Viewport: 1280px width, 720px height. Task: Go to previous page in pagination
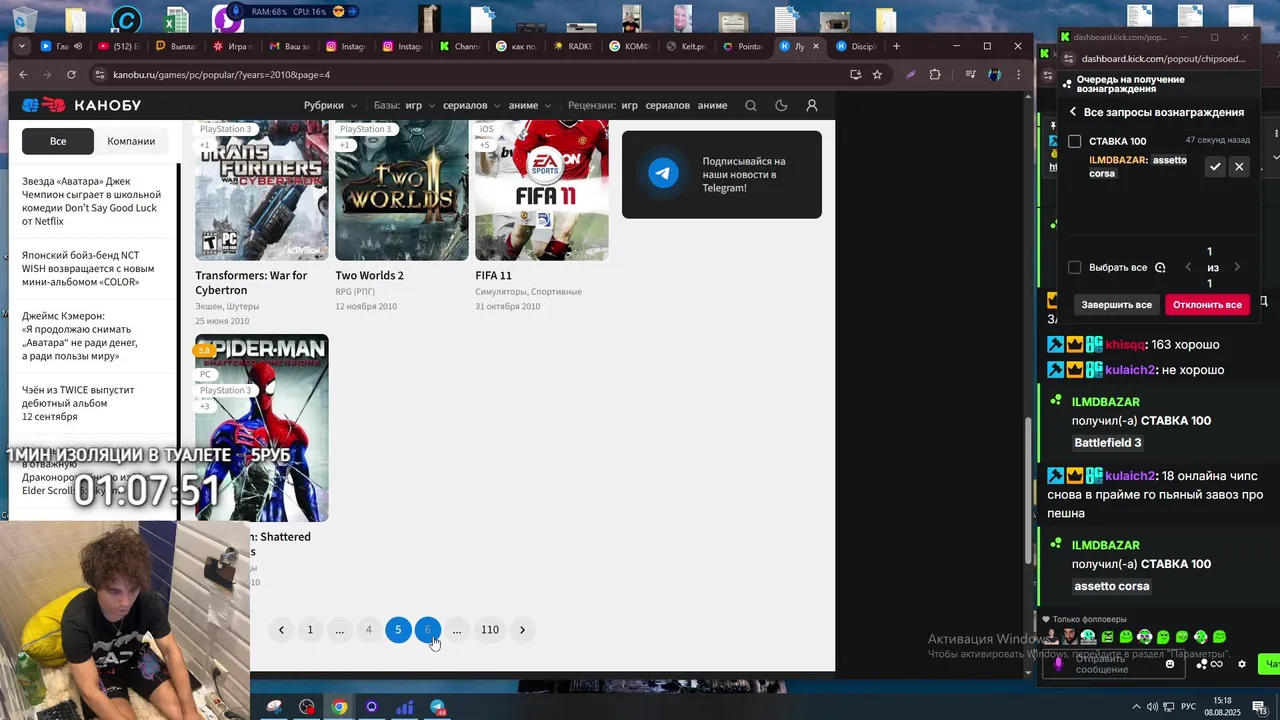point(281,630)
